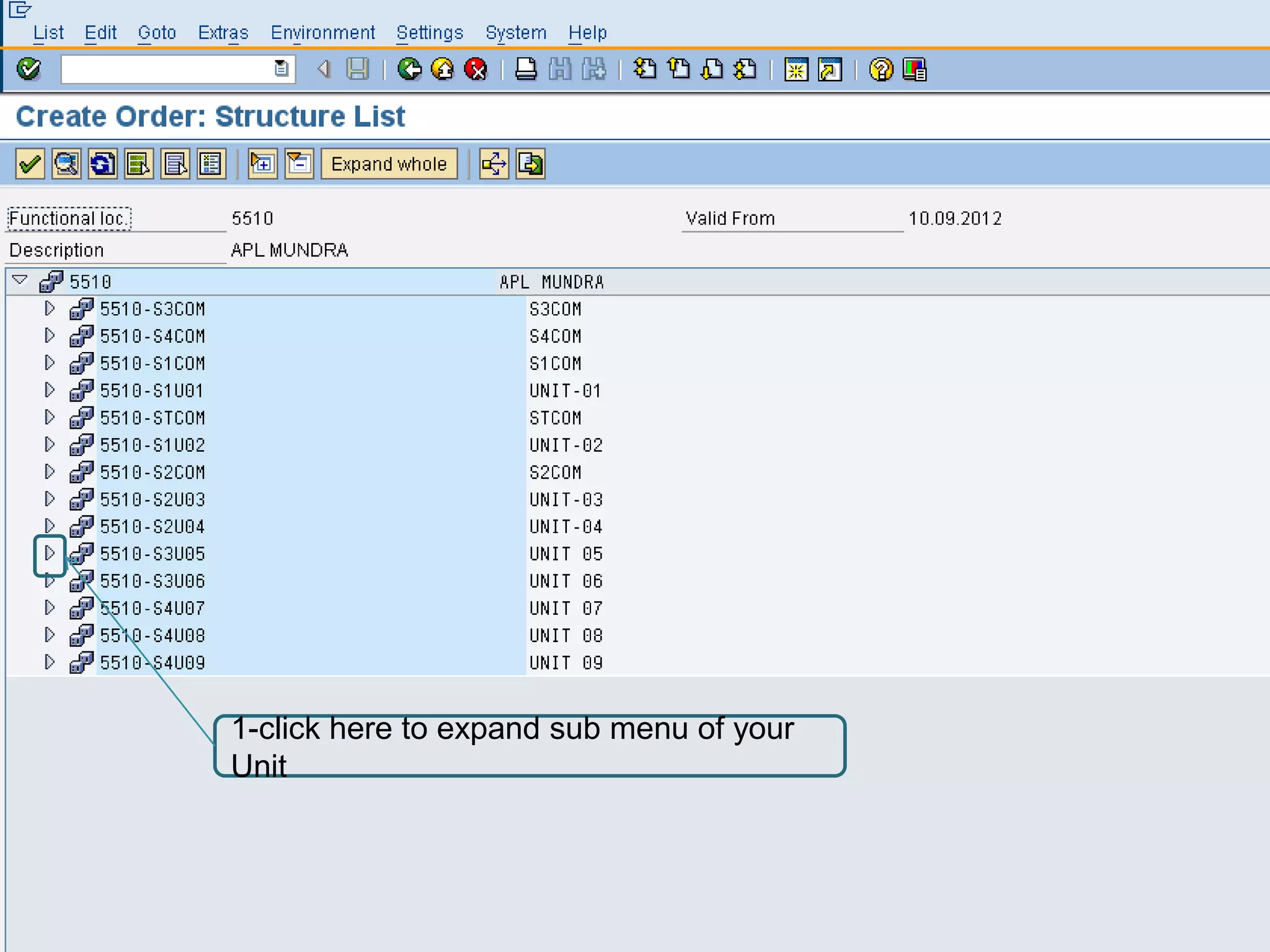Open the Environment menu
1270x952 pixels.
click(x=322, y=32)
